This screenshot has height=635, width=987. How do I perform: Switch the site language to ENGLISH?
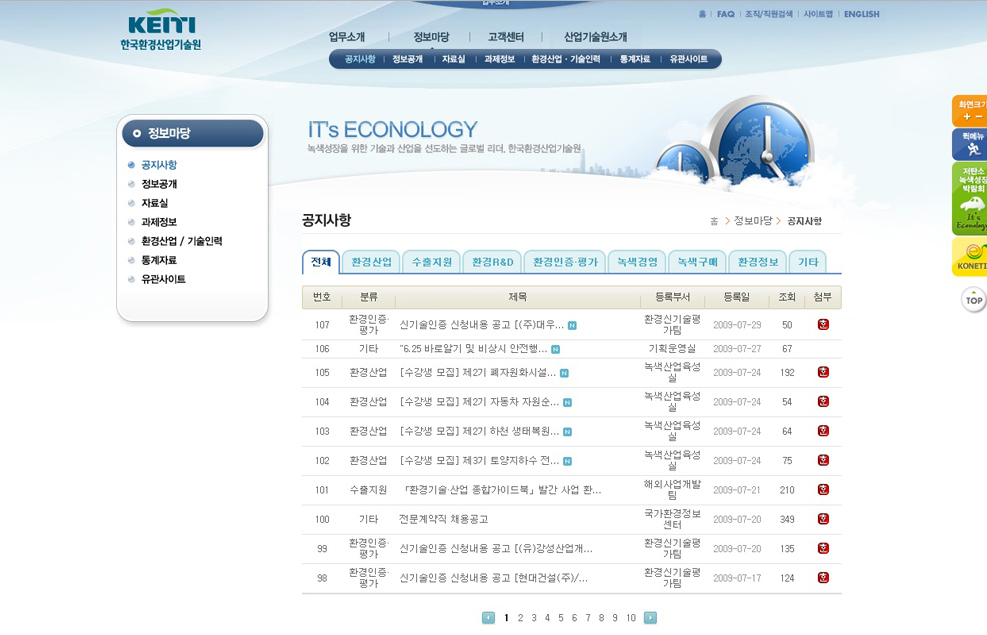pos(861,14)
